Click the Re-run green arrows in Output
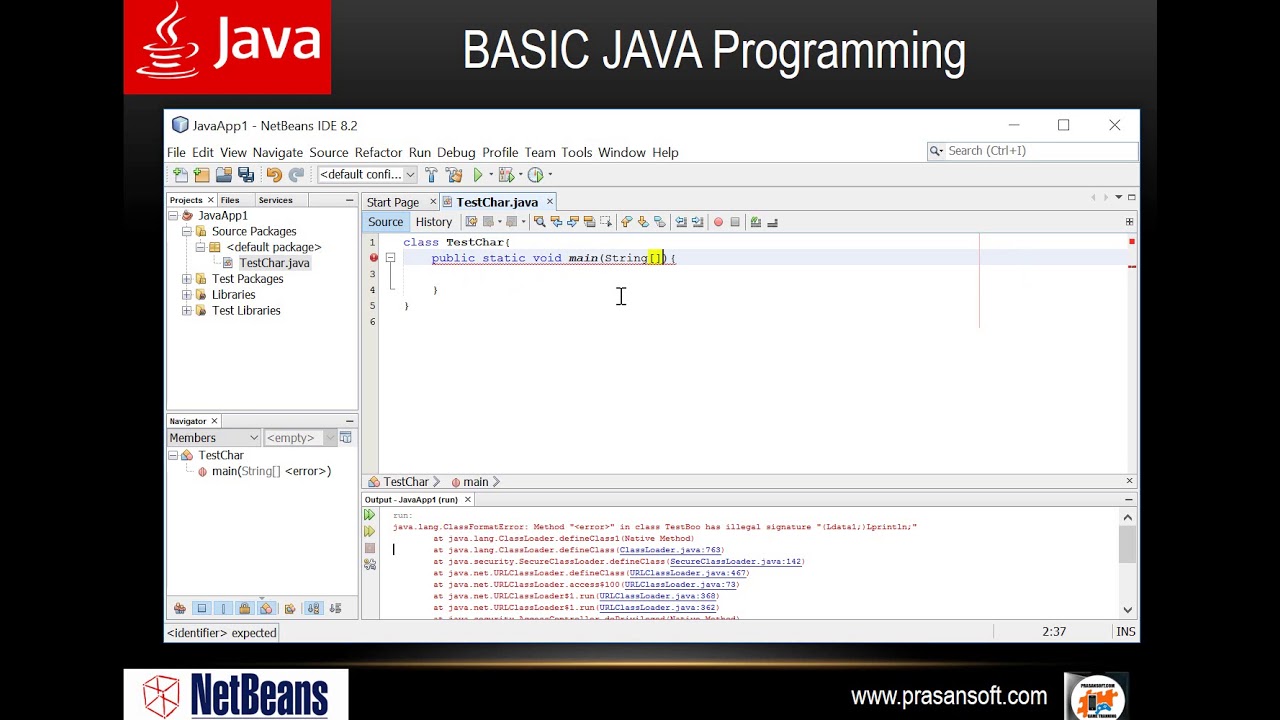The height and width of the screenshot is (720, 1280). coord(370,515)
